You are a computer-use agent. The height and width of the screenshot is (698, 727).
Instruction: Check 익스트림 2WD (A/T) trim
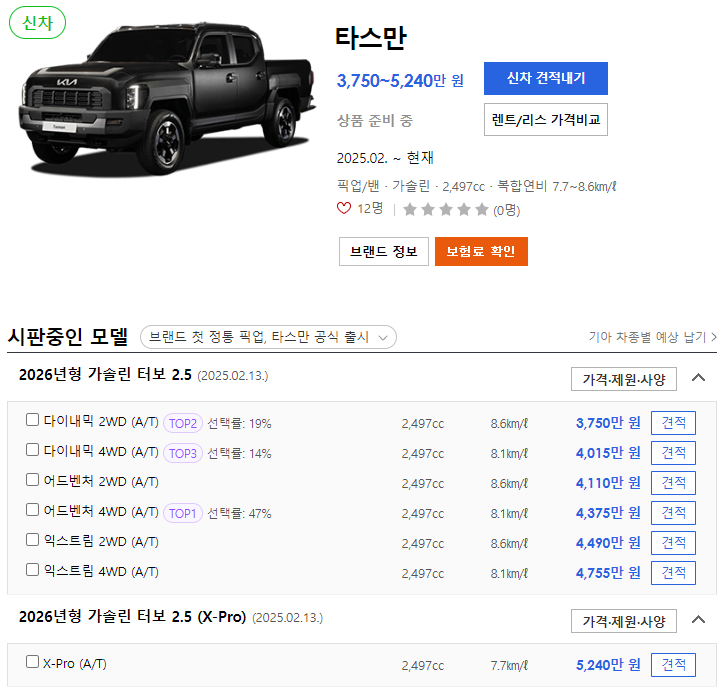click(32, 539)
